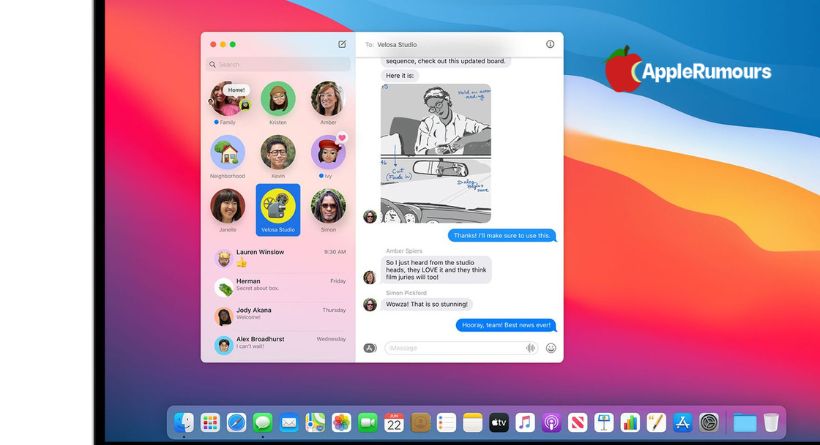Open Herman conversation row
The image size is (820, 445).
(x=280, y=287)
